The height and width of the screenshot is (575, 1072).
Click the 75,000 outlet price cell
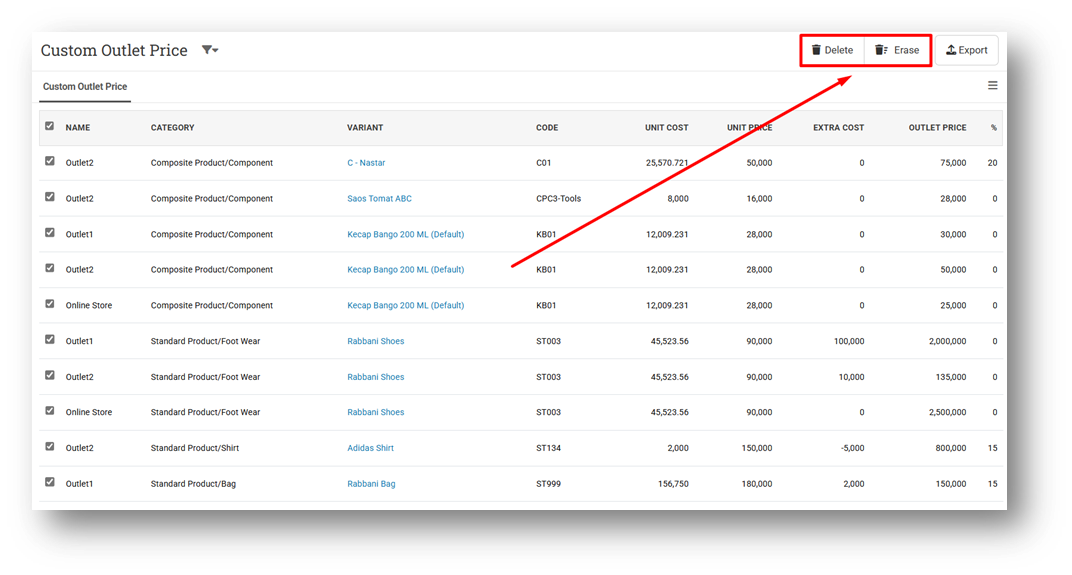(x=953, y=163)
